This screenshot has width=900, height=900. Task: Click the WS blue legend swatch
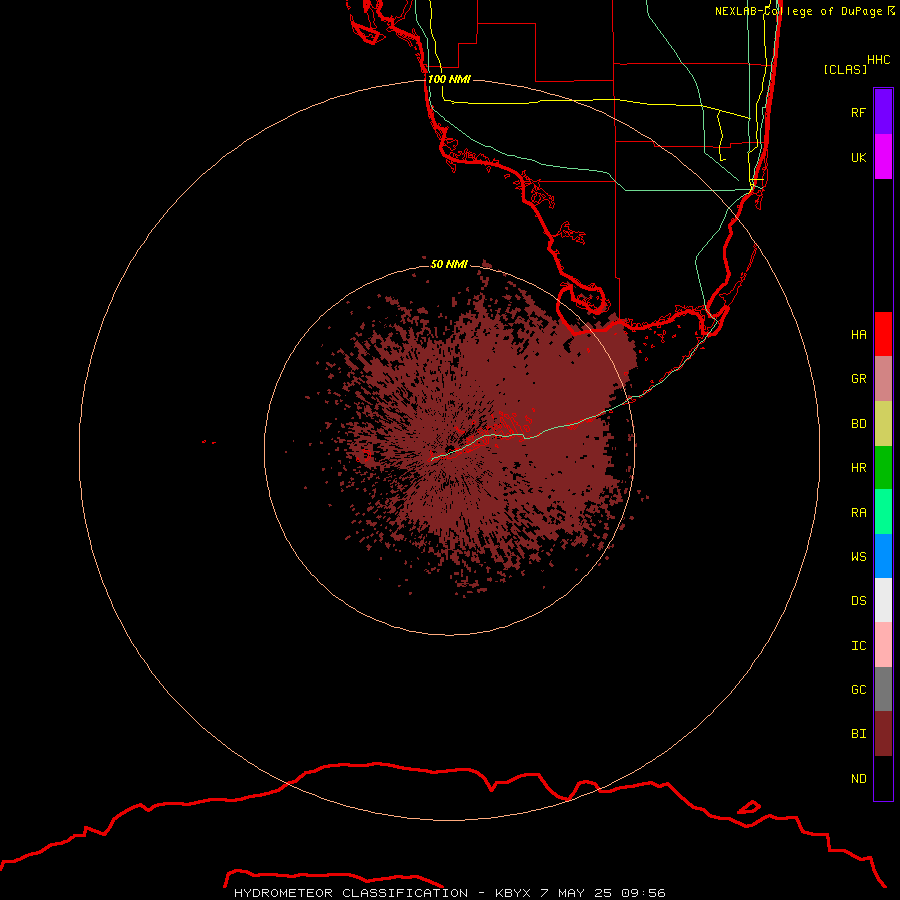[x=883, y=556]
